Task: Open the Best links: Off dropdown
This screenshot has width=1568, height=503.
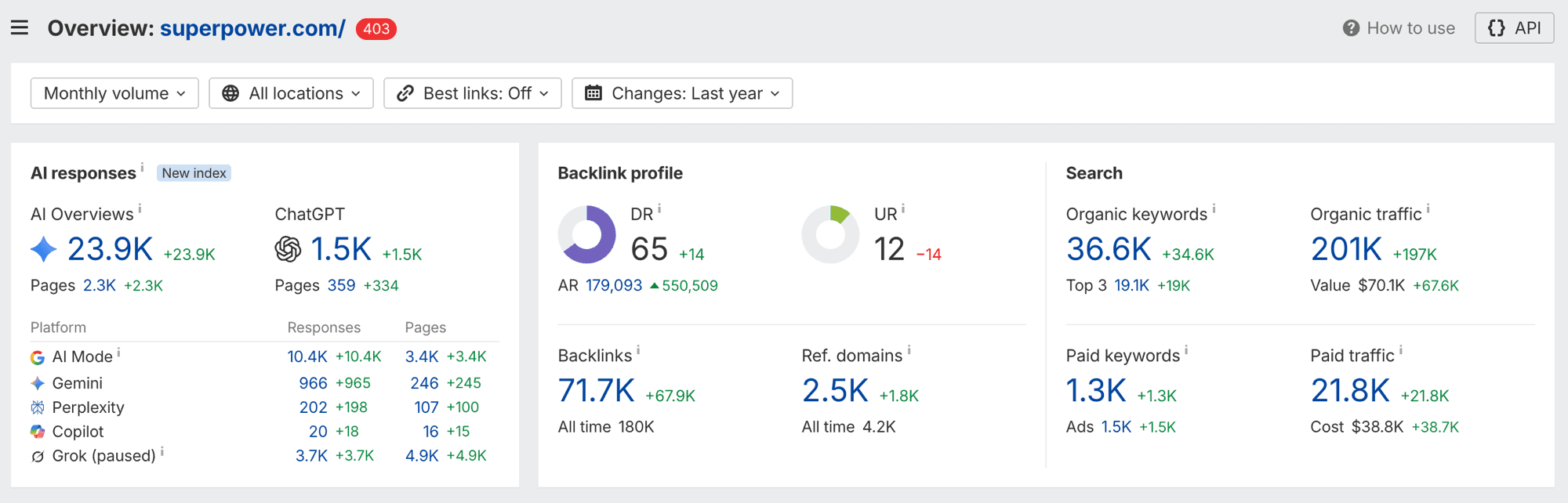Action: point(473,93)
